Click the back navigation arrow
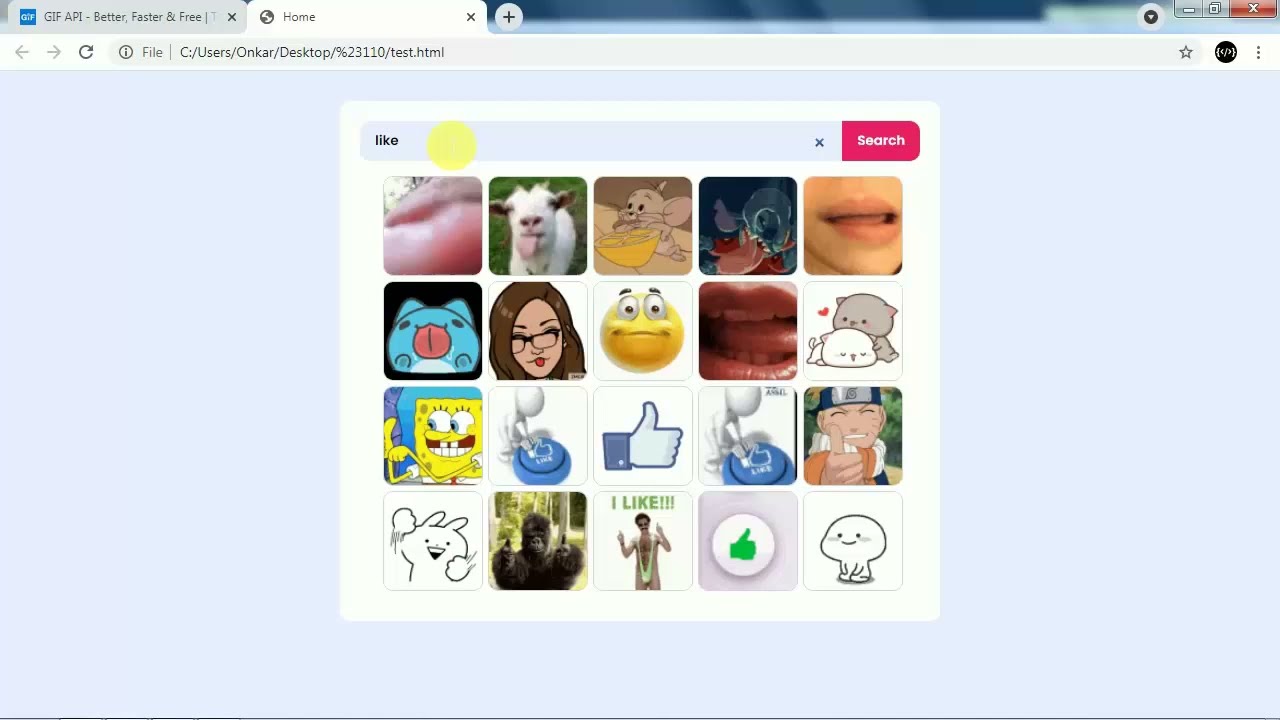The width and height of the screenshot is (1280, 720). pos(22,52)
